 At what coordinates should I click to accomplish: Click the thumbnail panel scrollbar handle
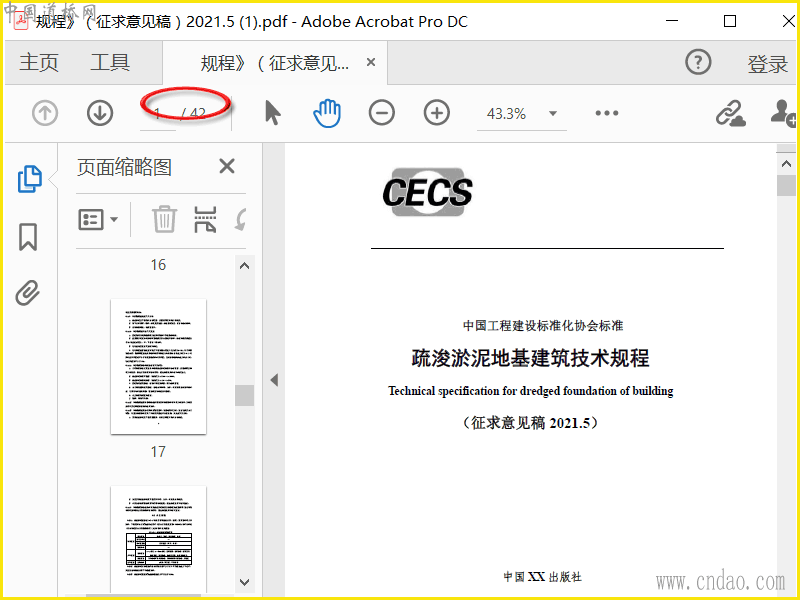244,395
